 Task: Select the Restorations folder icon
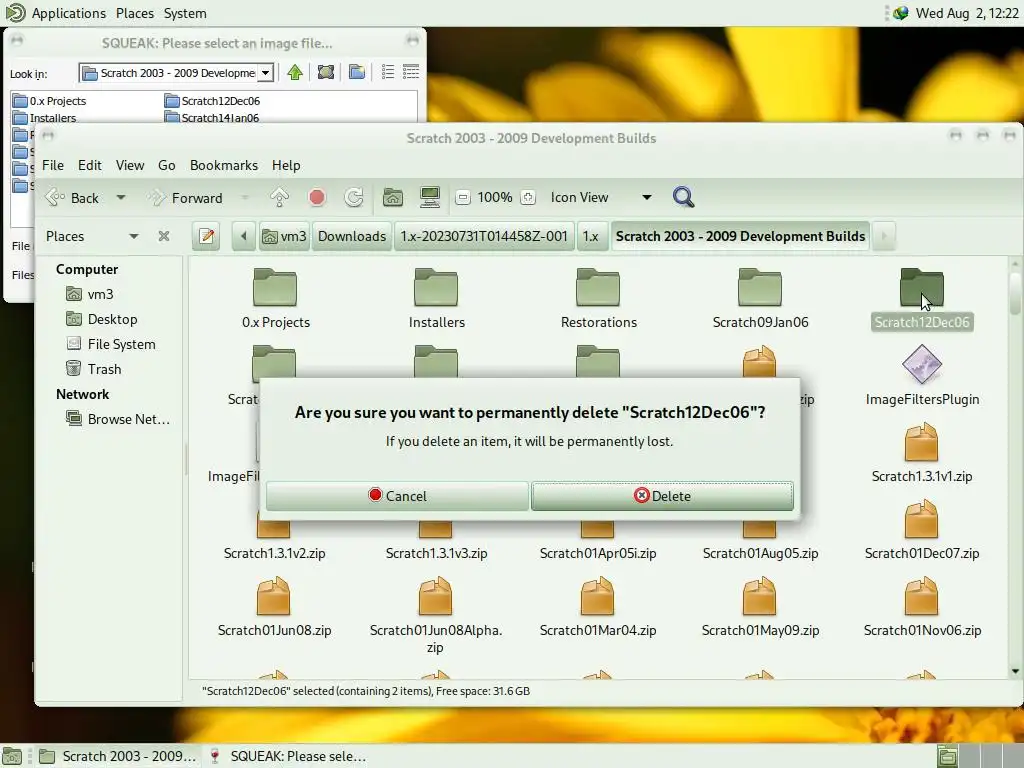(598, 287)
